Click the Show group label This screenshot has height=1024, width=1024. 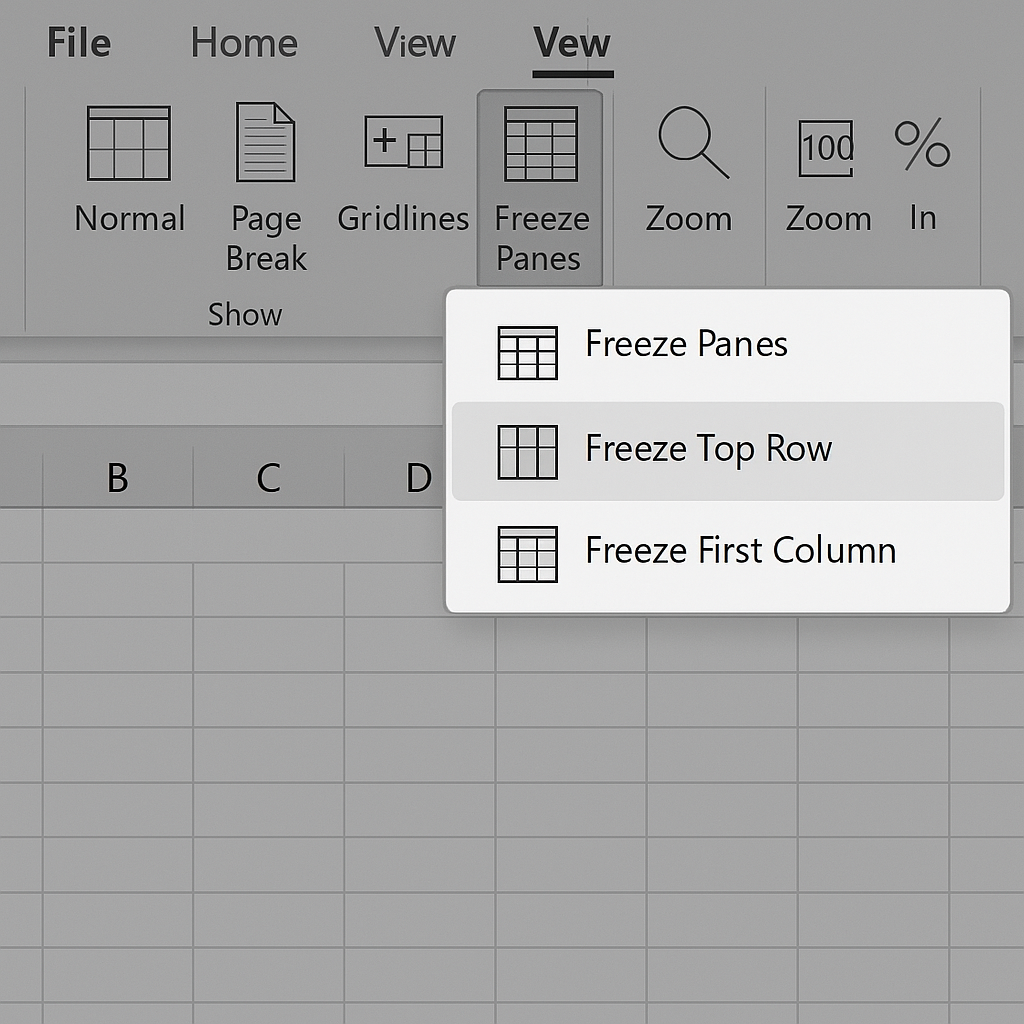click(x=245, y=314)
